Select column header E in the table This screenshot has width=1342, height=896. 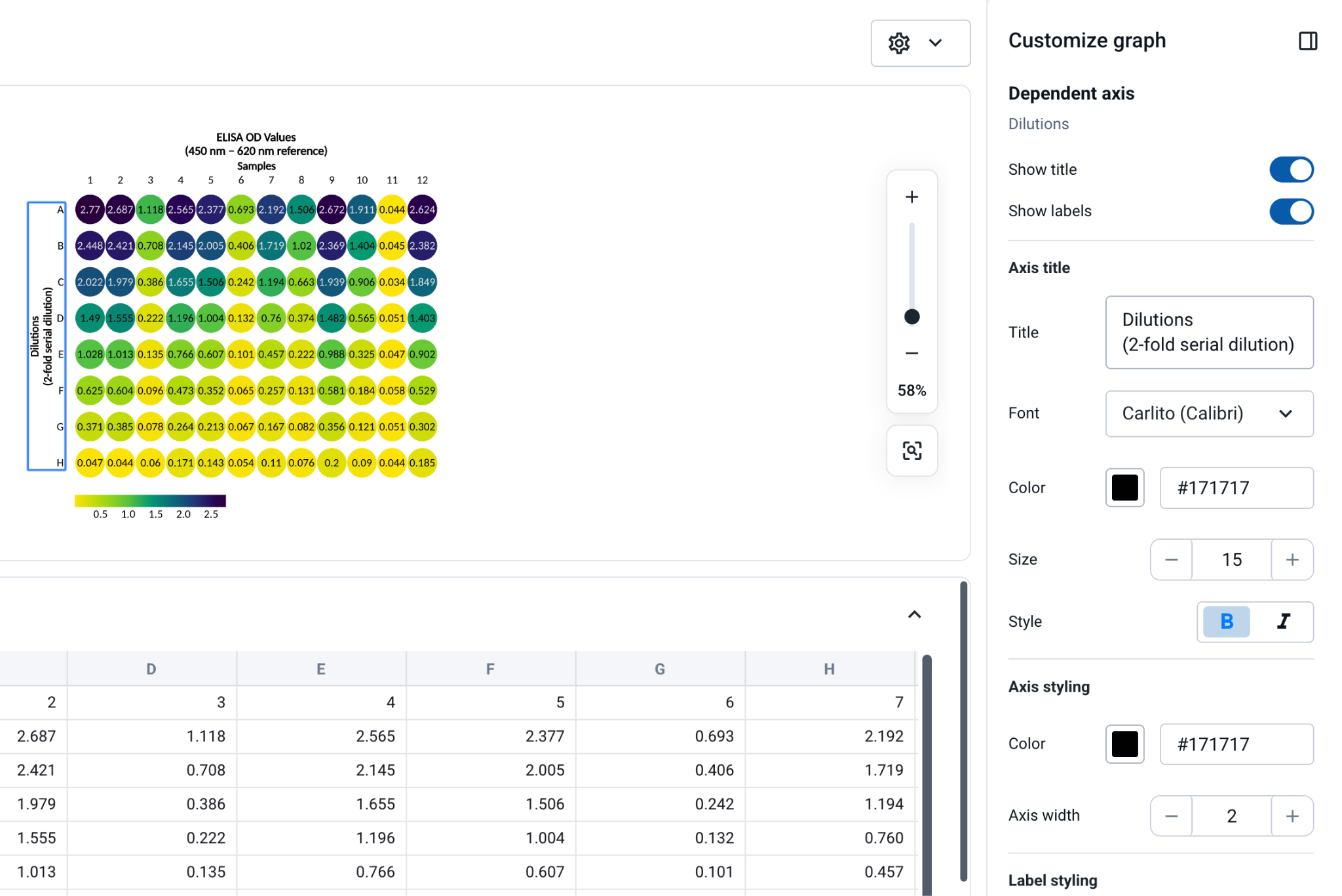pos(321,669)
